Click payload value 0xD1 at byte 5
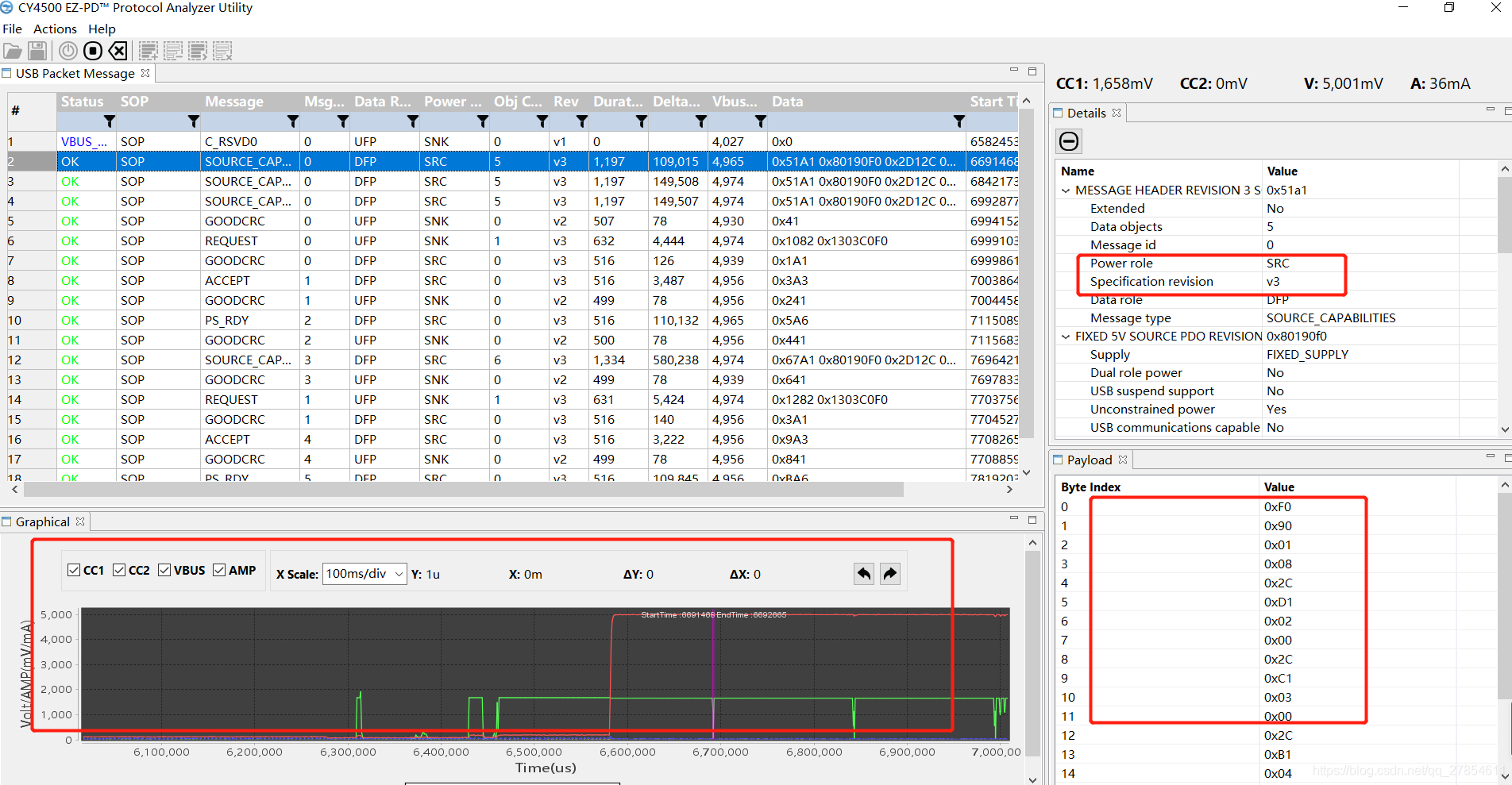Screen dimensions: 1512x785 (1278, 602)
